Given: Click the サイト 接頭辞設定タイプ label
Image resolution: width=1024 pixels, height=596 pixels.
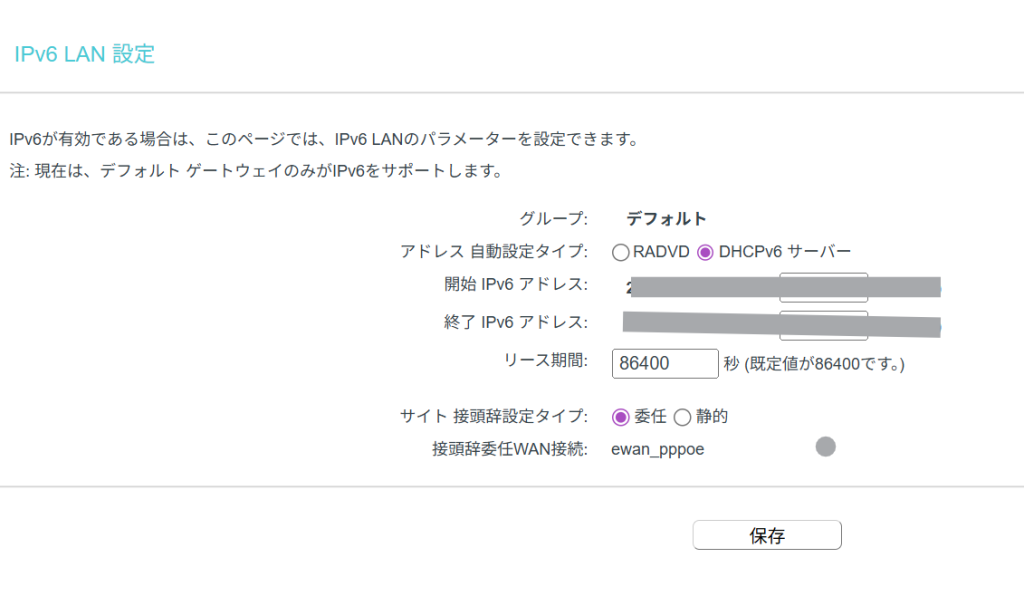Looking at the screenshot, I should pos(493,416).
